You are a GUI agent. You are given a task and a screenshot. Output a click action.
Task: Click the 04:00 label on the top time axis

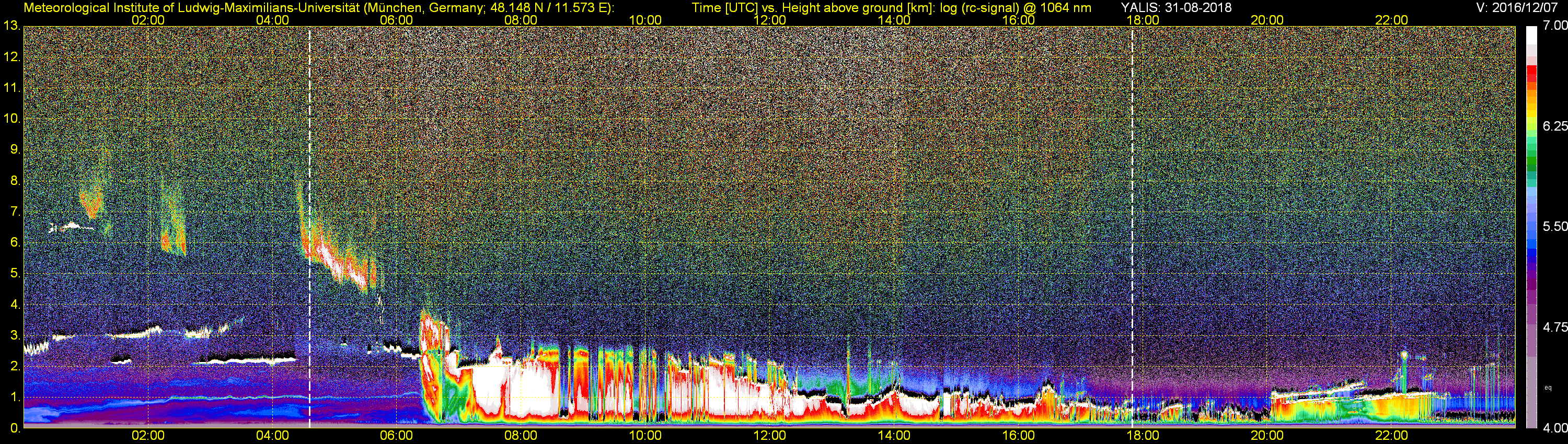tap(272, 20)
